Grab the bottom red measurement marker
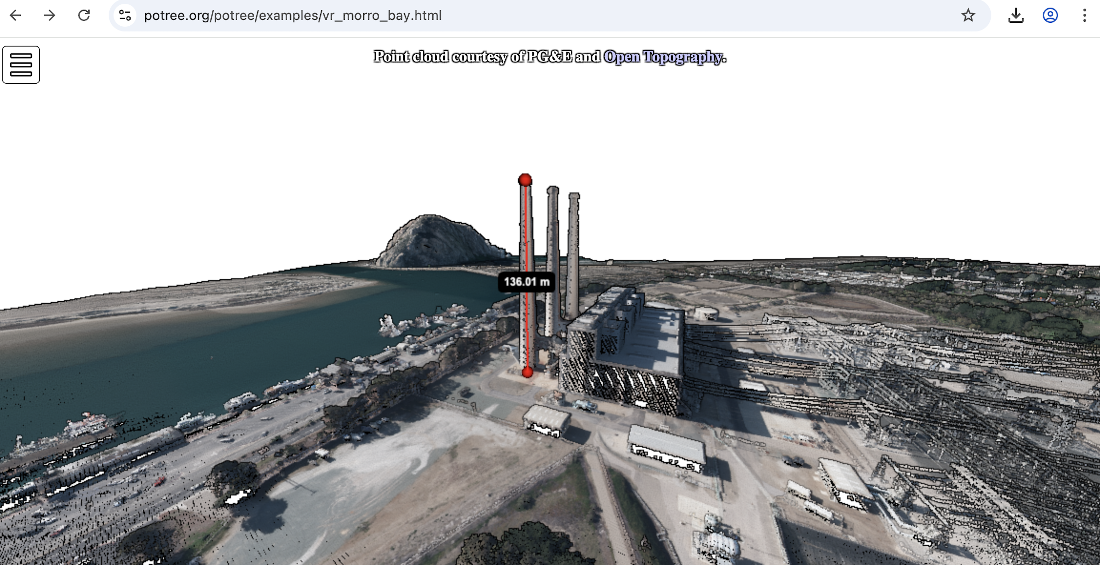Screen dimensions: 1100x565 528,372
